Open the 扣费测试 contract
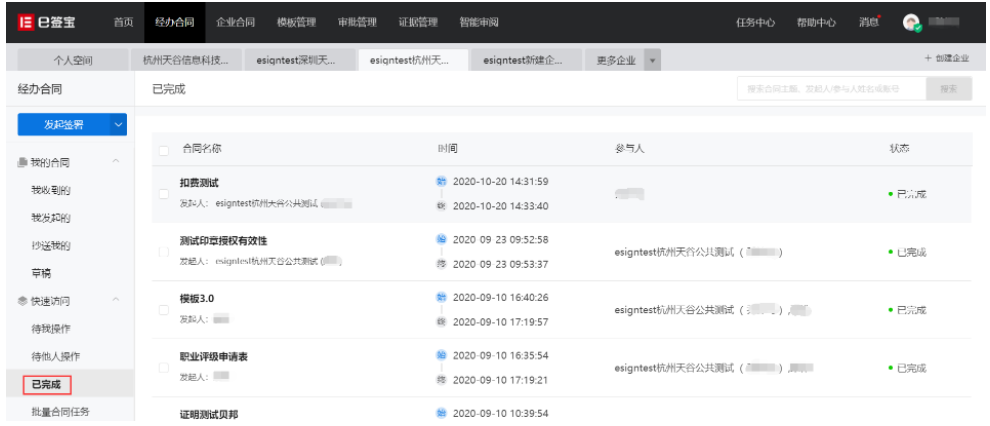The image size is (990, 426). pyautogui.click(x=199, y=183)
